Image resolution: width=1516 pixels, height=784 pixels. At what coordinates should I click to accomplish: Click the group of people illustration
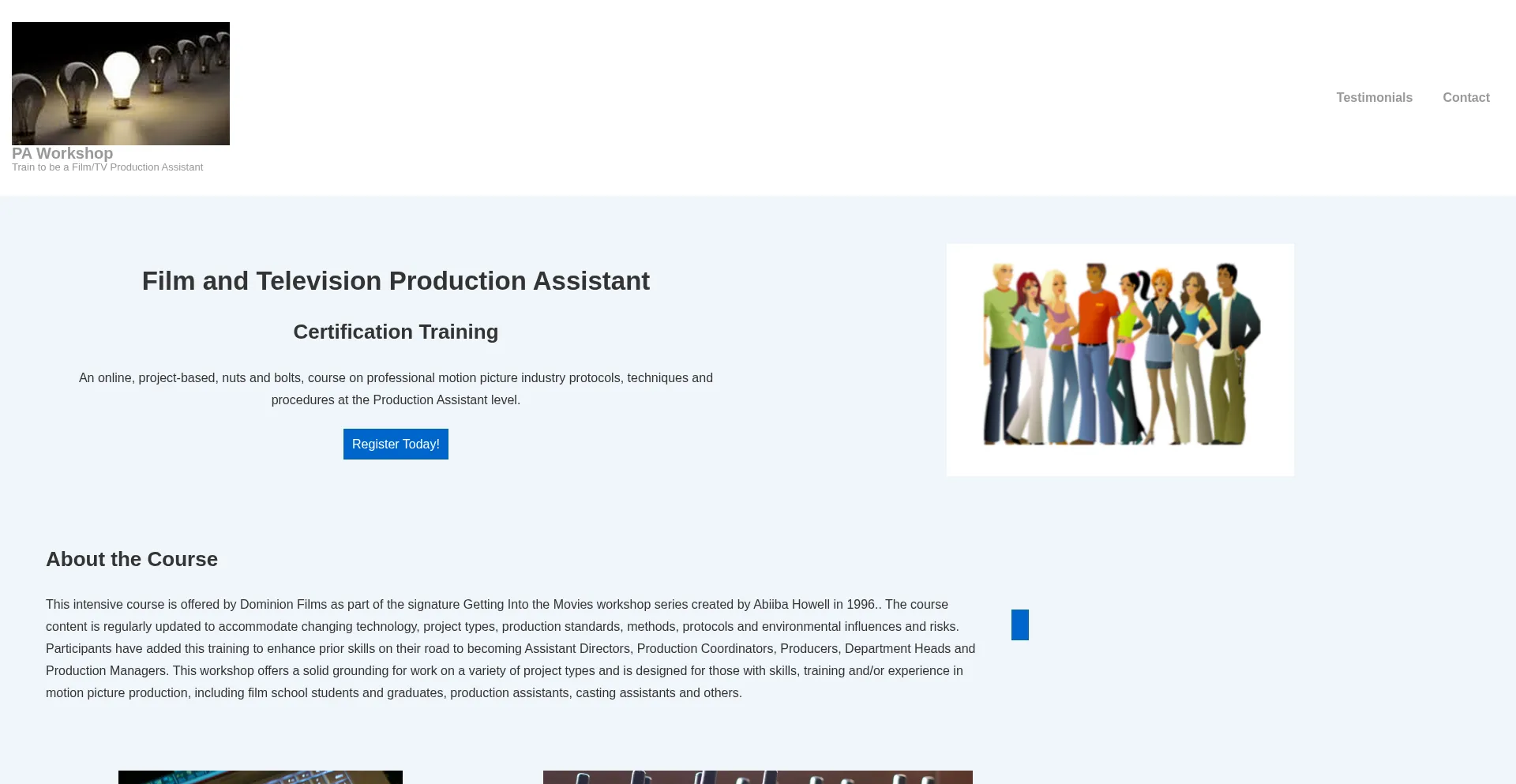[x=1120, y=359]
